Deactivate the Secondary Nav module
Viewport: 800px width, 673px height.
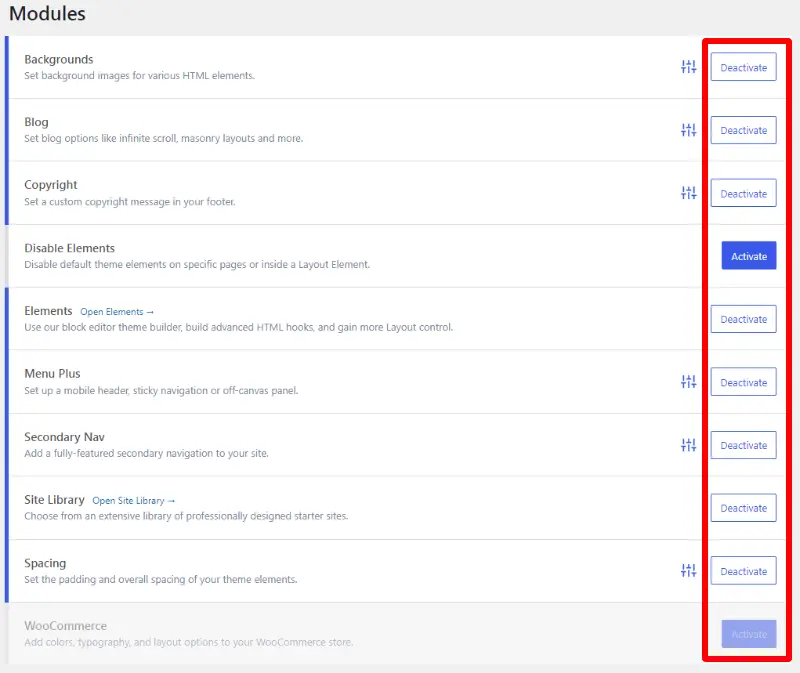pos(743,445)
